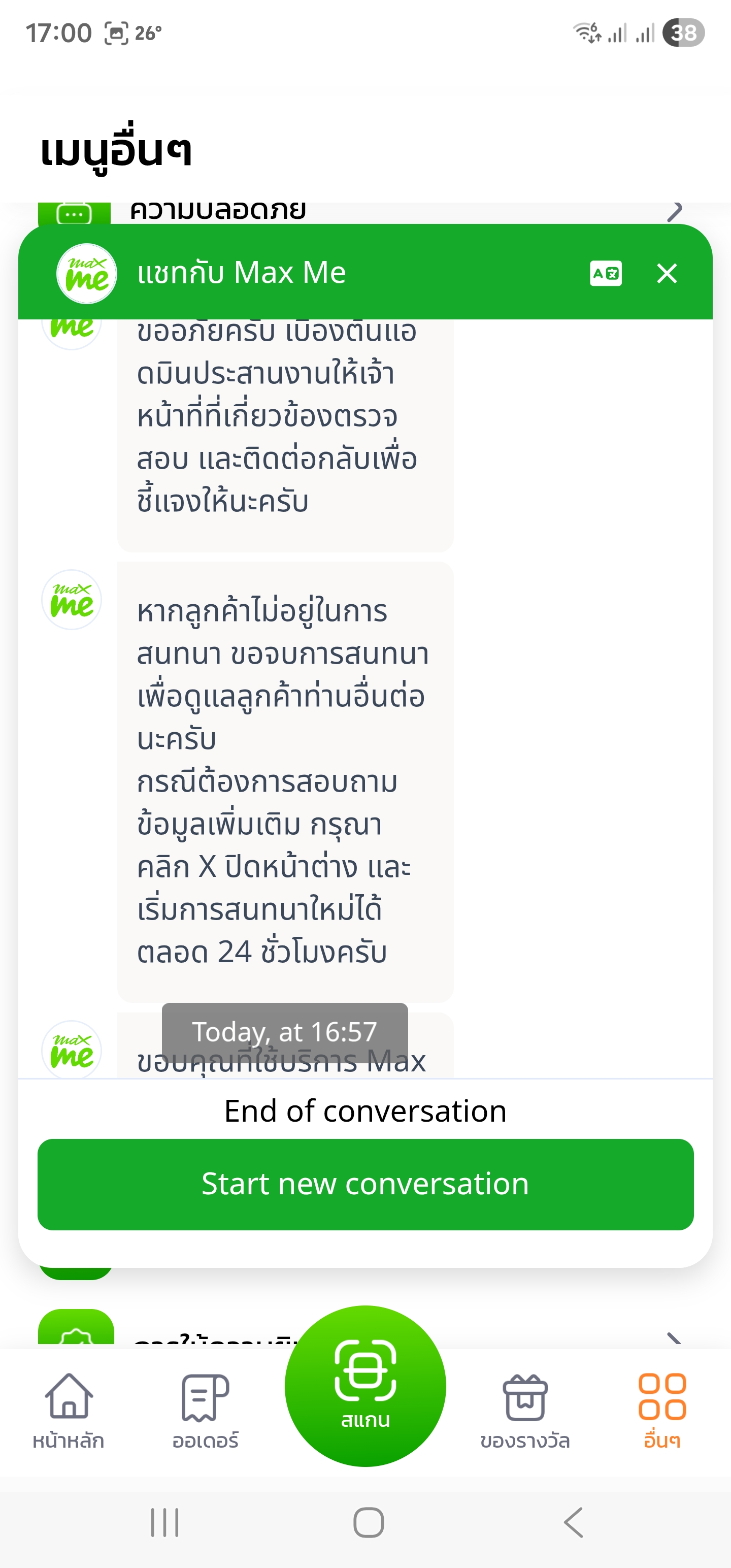The image size is (731, 1568).
Task: Tap the green icon of bottom menu row
Action: [76, 1329]
